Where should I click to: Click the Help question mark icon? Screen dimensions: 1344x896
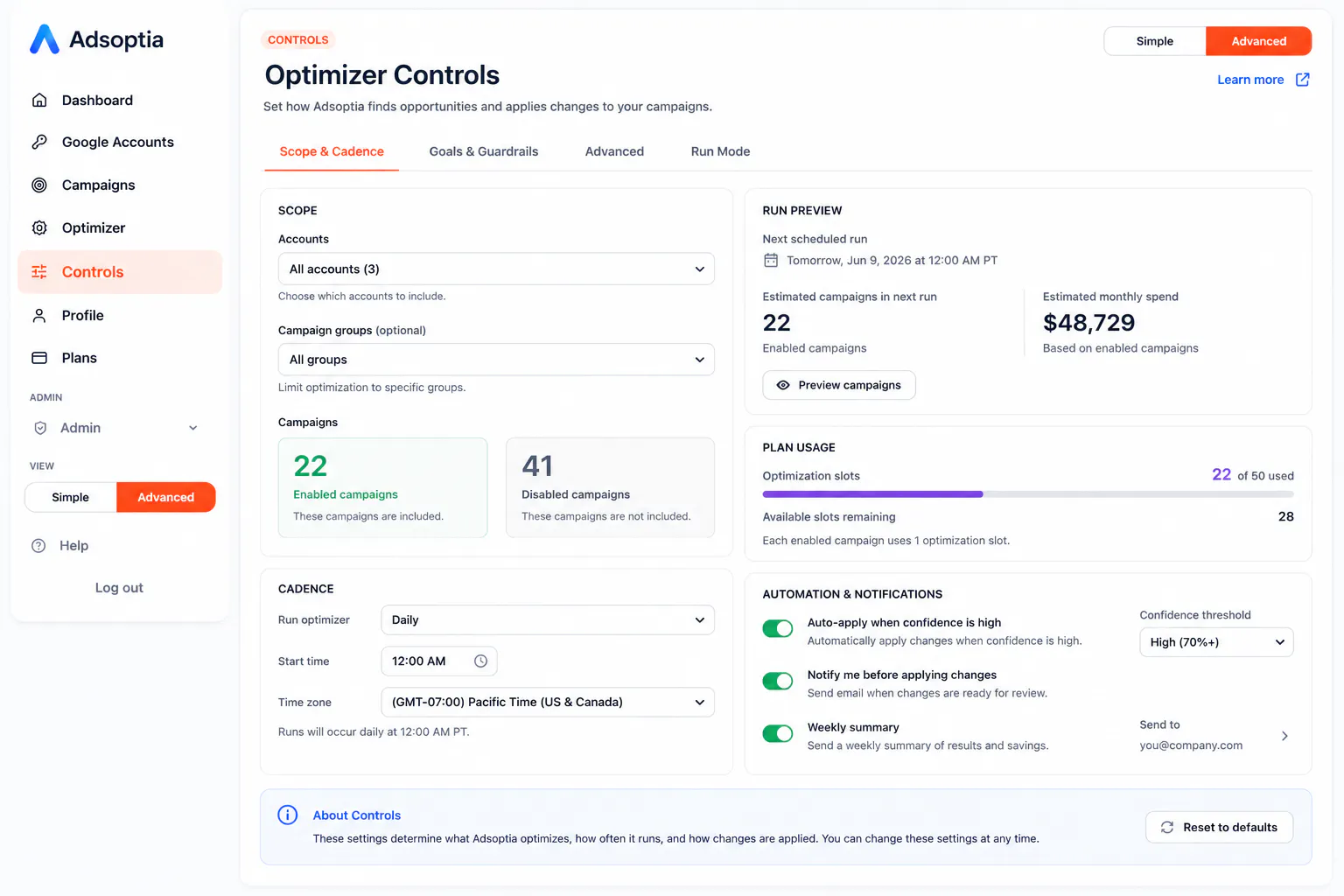38,545
